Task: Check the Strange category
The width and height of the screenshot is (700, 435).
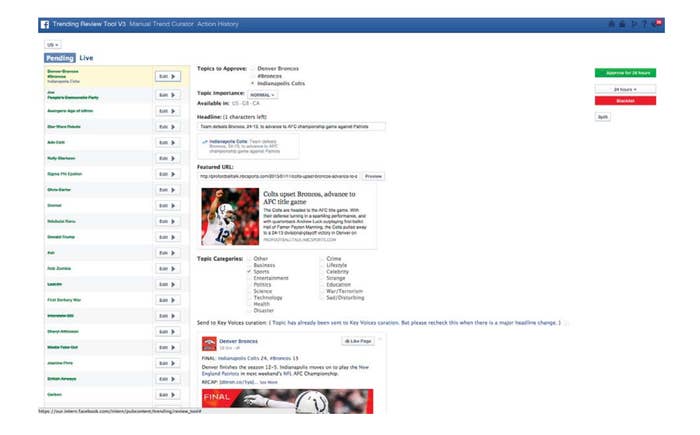Action: [x=322, y=278]
